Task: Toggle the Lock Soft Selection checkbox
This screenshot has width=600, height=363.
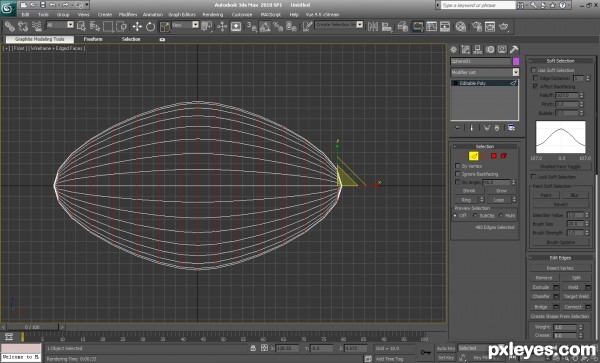Action: 533,177
